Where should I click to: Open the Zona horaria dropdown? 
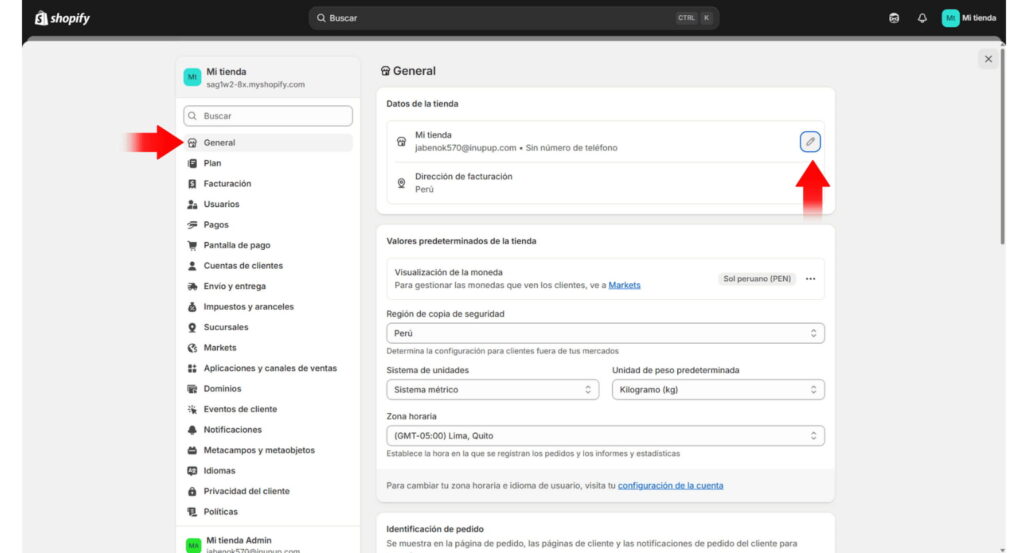605,436
